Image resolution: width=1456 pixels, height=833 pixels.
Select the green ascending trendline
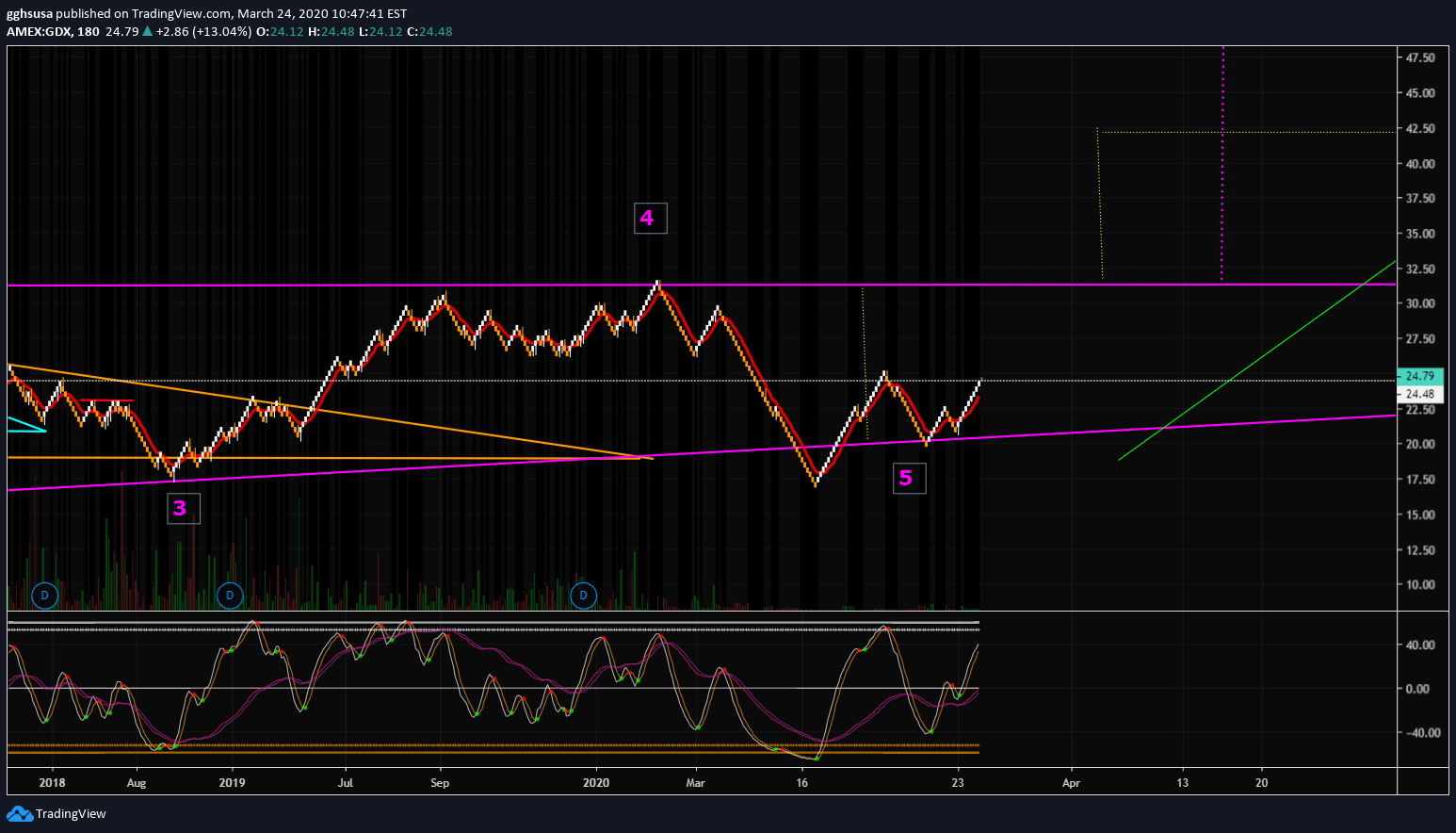1257,361
